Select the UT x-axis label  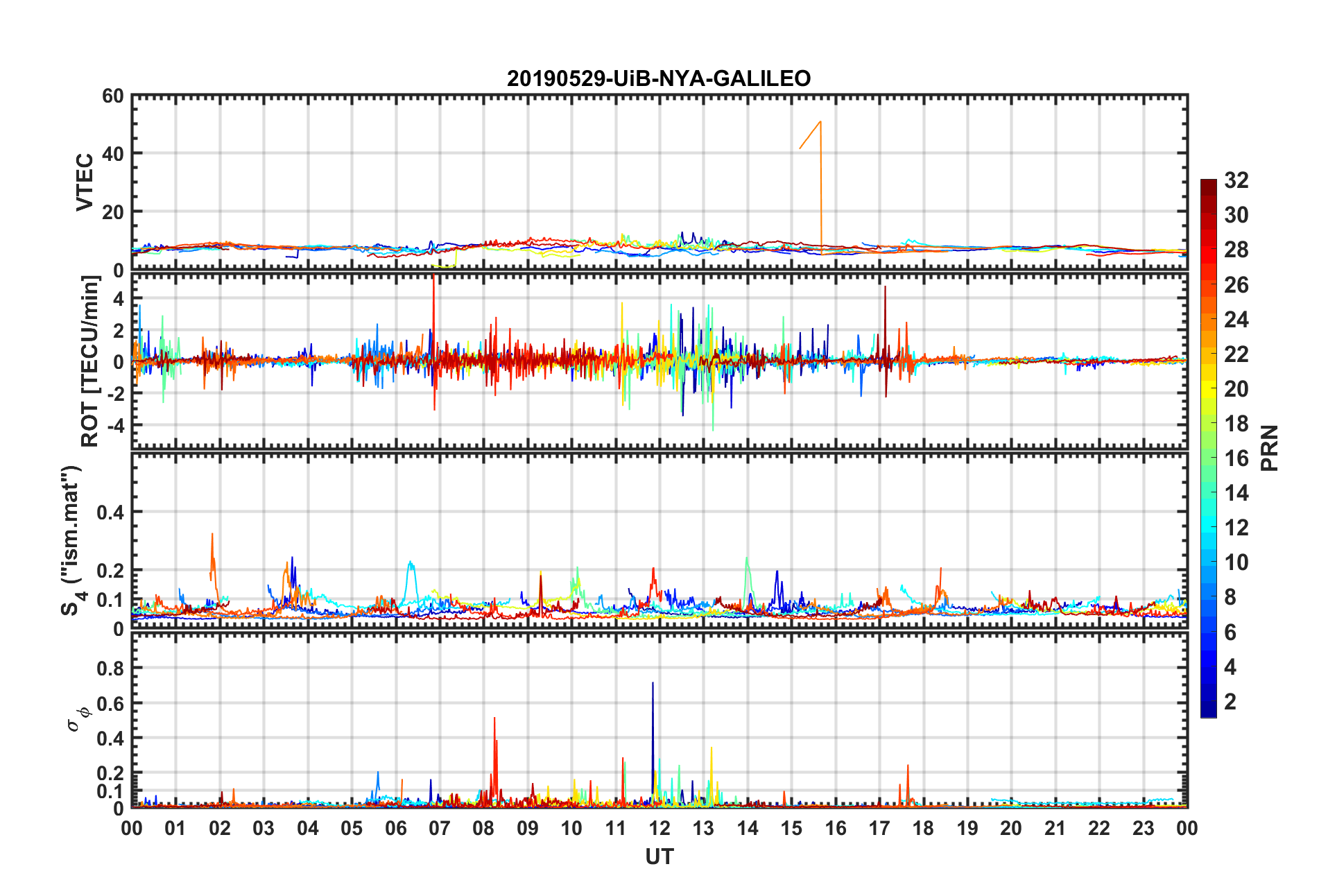(x=659, y=857)
